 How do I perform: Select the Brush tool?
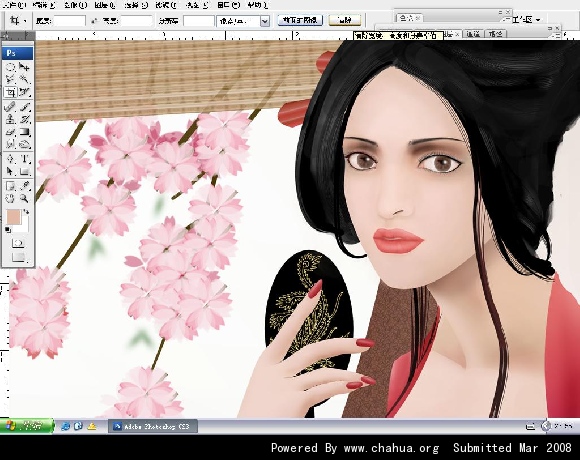(24, 107)
